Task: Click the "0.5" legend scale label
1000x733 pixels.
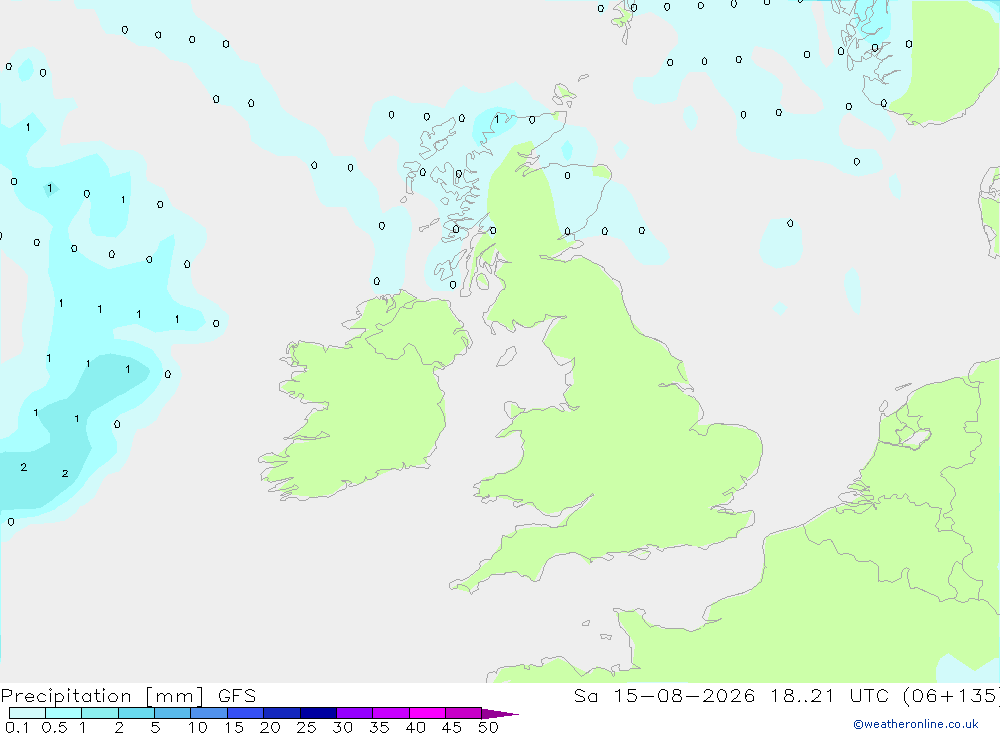Action: pos(54,727)
